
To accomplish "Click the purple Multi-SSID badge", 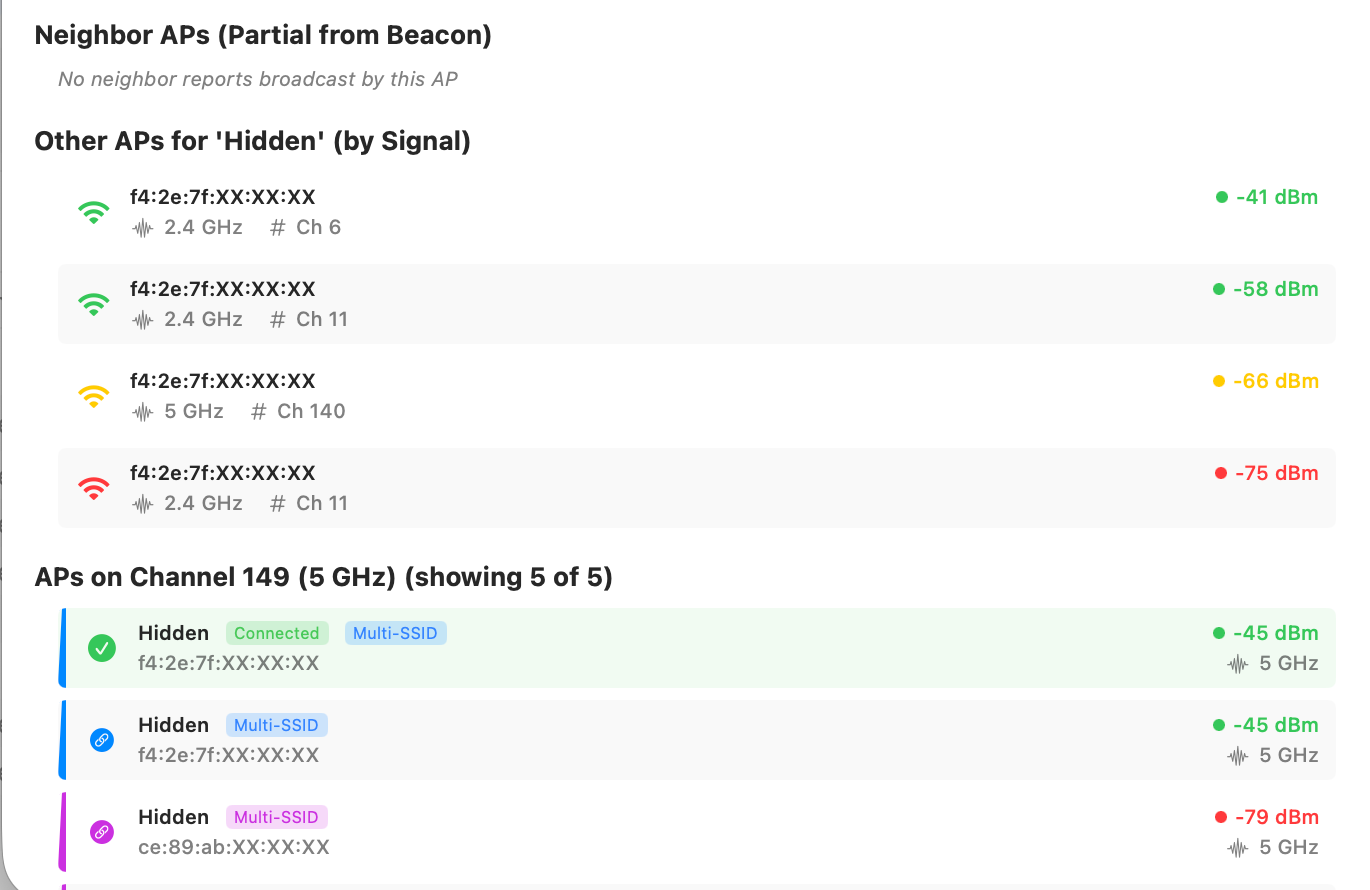I will 277,817.
